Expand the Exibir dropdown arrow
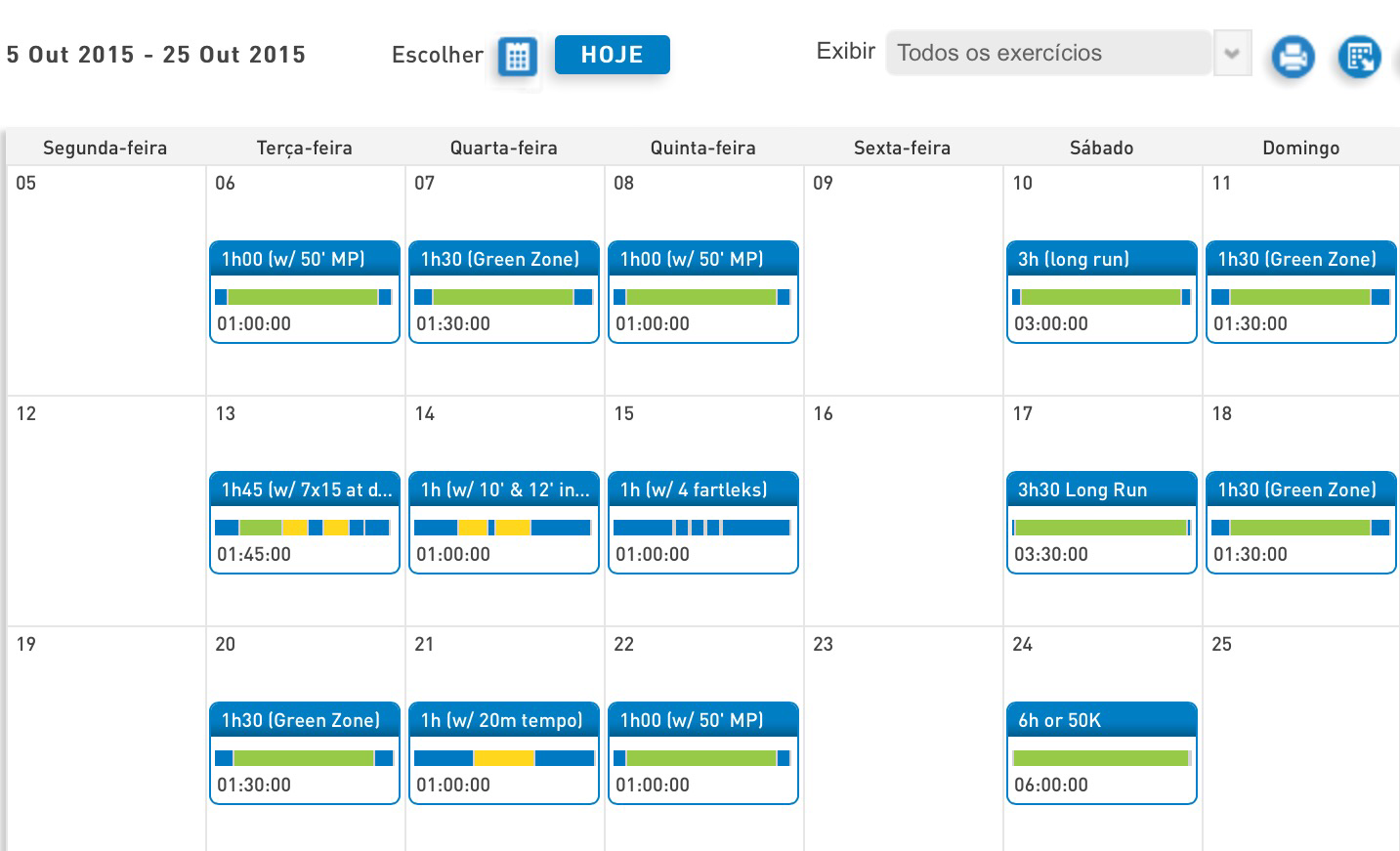Screen dimensions: 1400x851 pyautogui.click(x=1232, y=53)
